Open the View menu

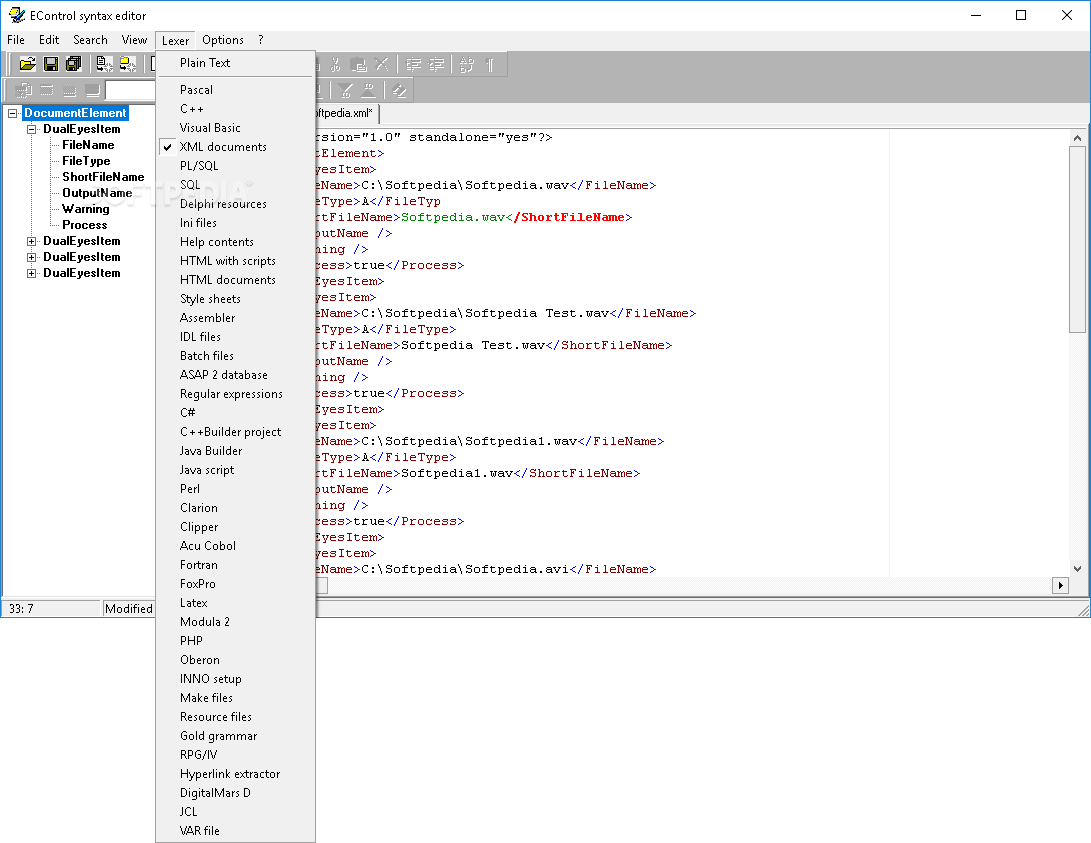pos(134,40)
